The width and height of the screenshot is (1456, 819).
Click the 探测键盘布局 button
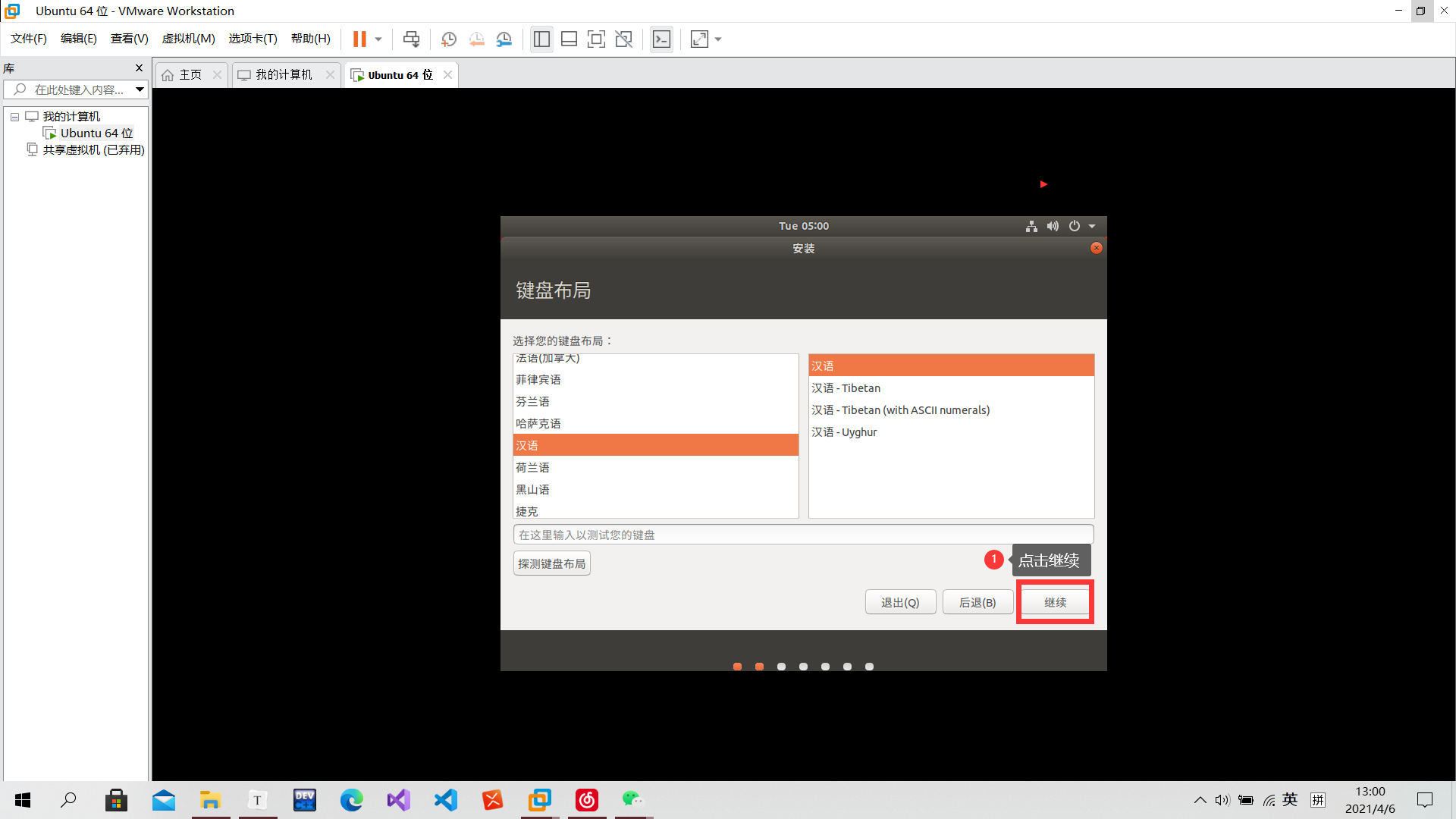551,563
